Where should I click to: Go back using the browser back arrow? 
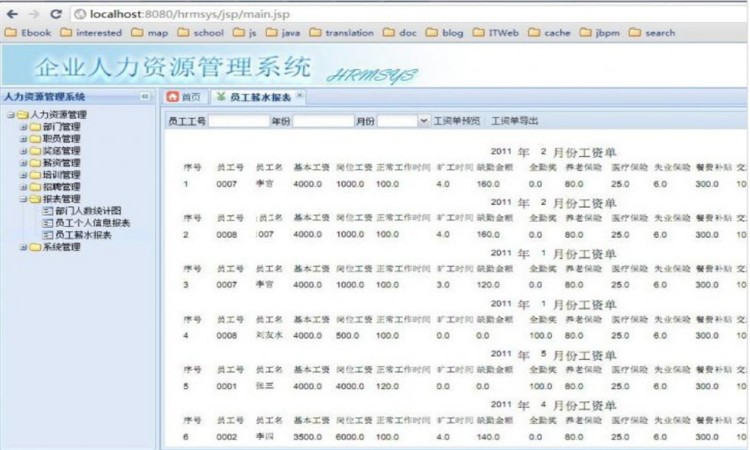pyautogui.click(x=12, y=14)
